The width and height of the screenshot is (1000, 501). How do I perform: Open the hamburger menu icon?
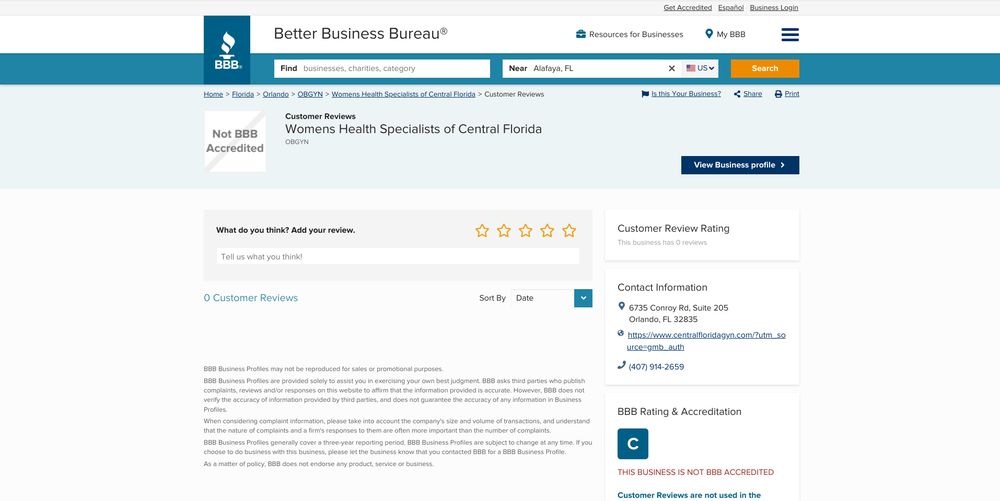(790, 34)
